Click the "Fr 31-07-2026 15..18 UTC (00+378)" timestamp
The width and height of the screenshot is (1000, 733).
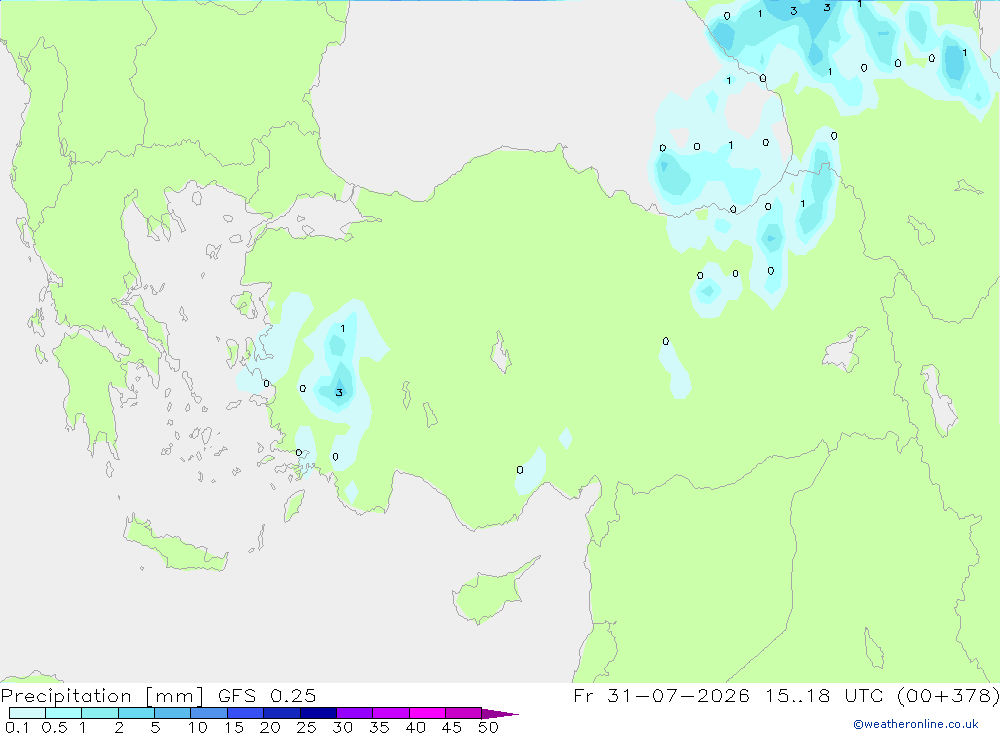(x=786, y=695)
